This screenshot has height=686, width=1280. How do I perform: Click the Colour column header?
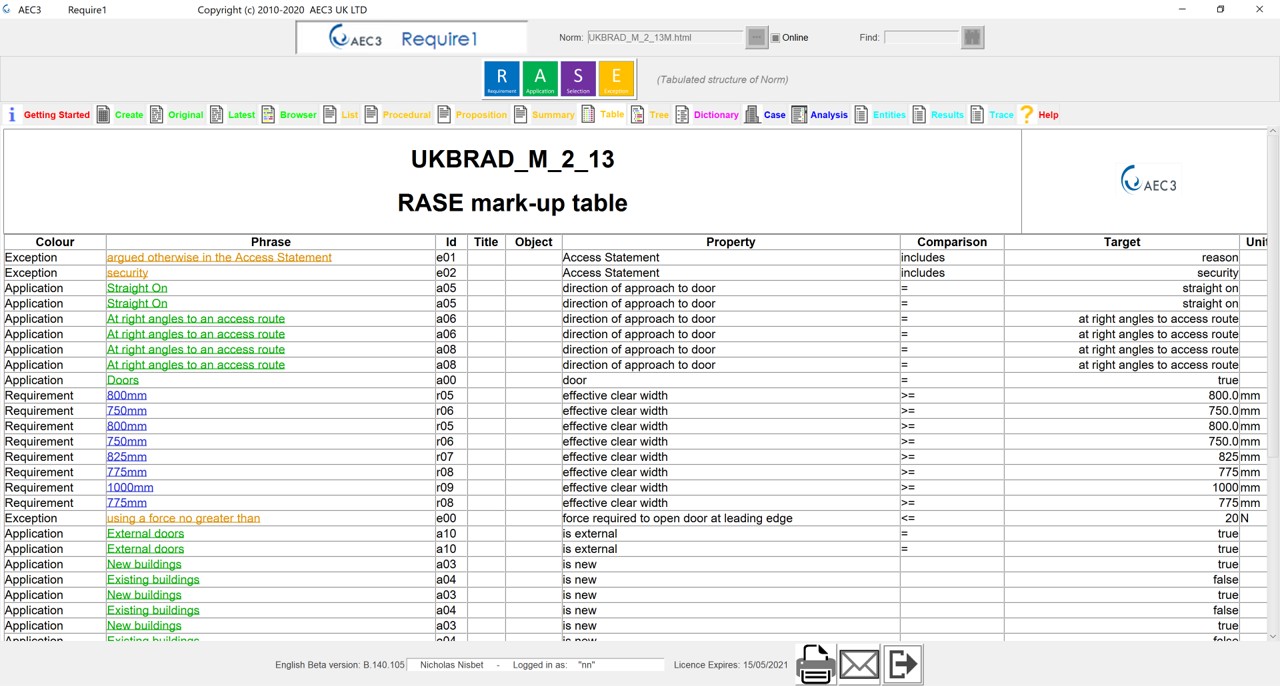[x=55, y=242]
